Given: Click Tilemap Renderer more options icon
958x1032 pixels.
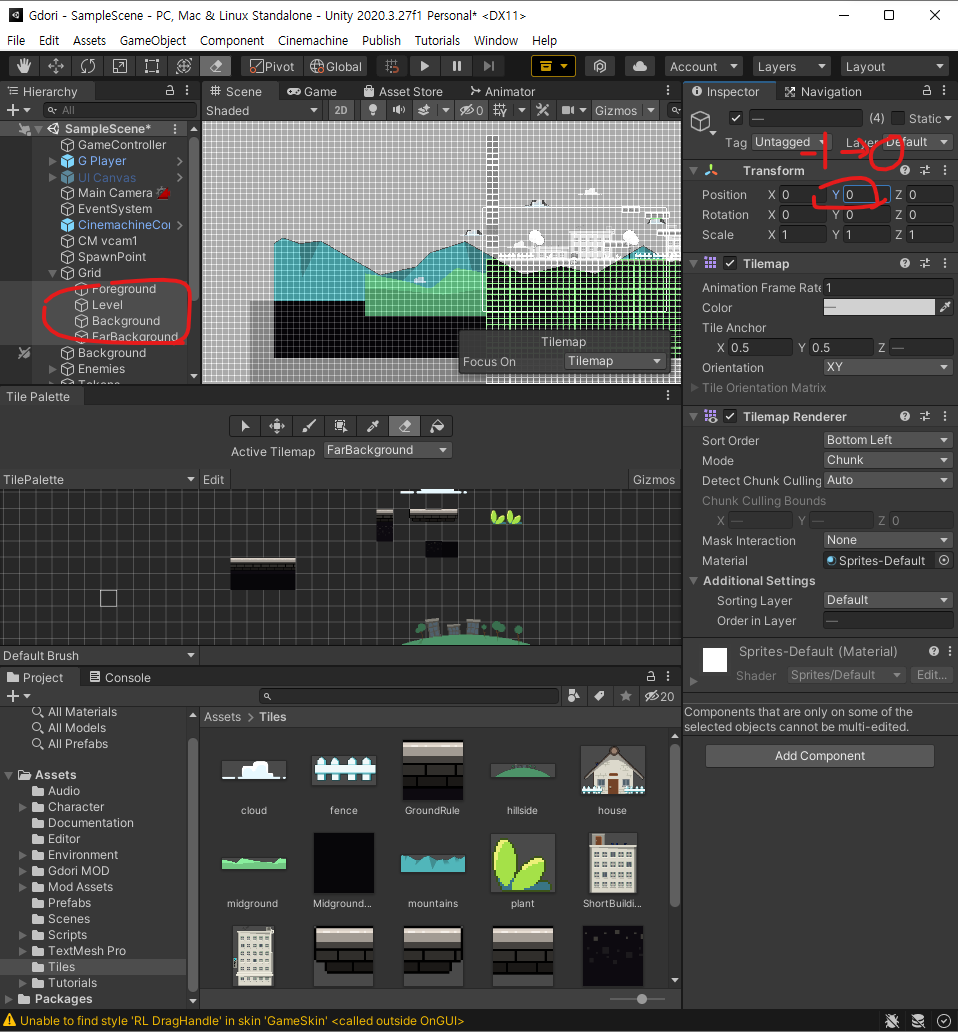Looking at the screenshot, I should [x=945, y=417].
